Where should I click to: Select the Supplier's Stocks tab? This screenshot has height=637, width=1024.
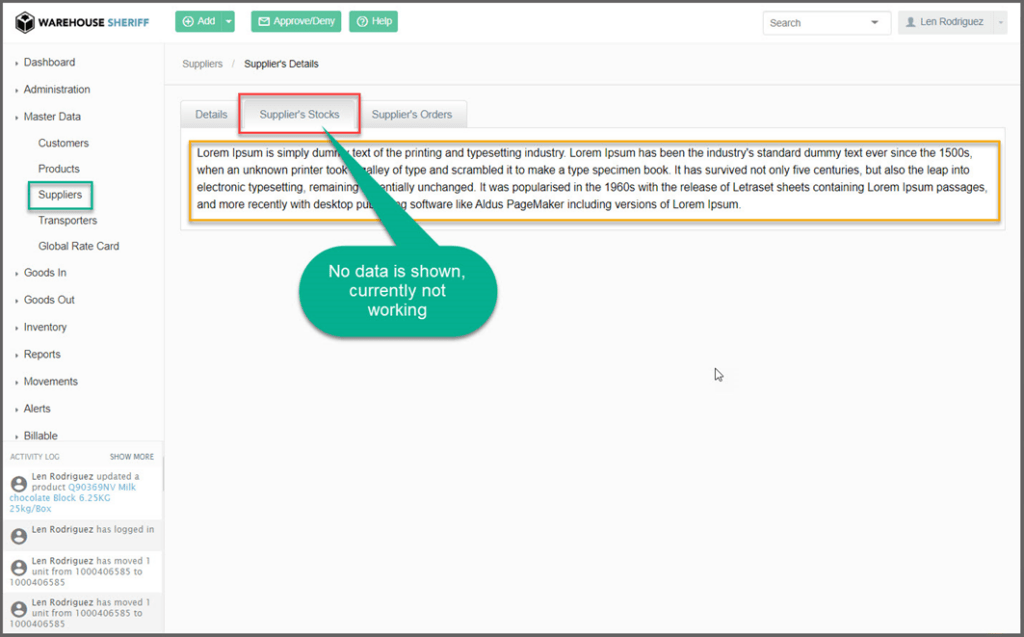(299, 114)
